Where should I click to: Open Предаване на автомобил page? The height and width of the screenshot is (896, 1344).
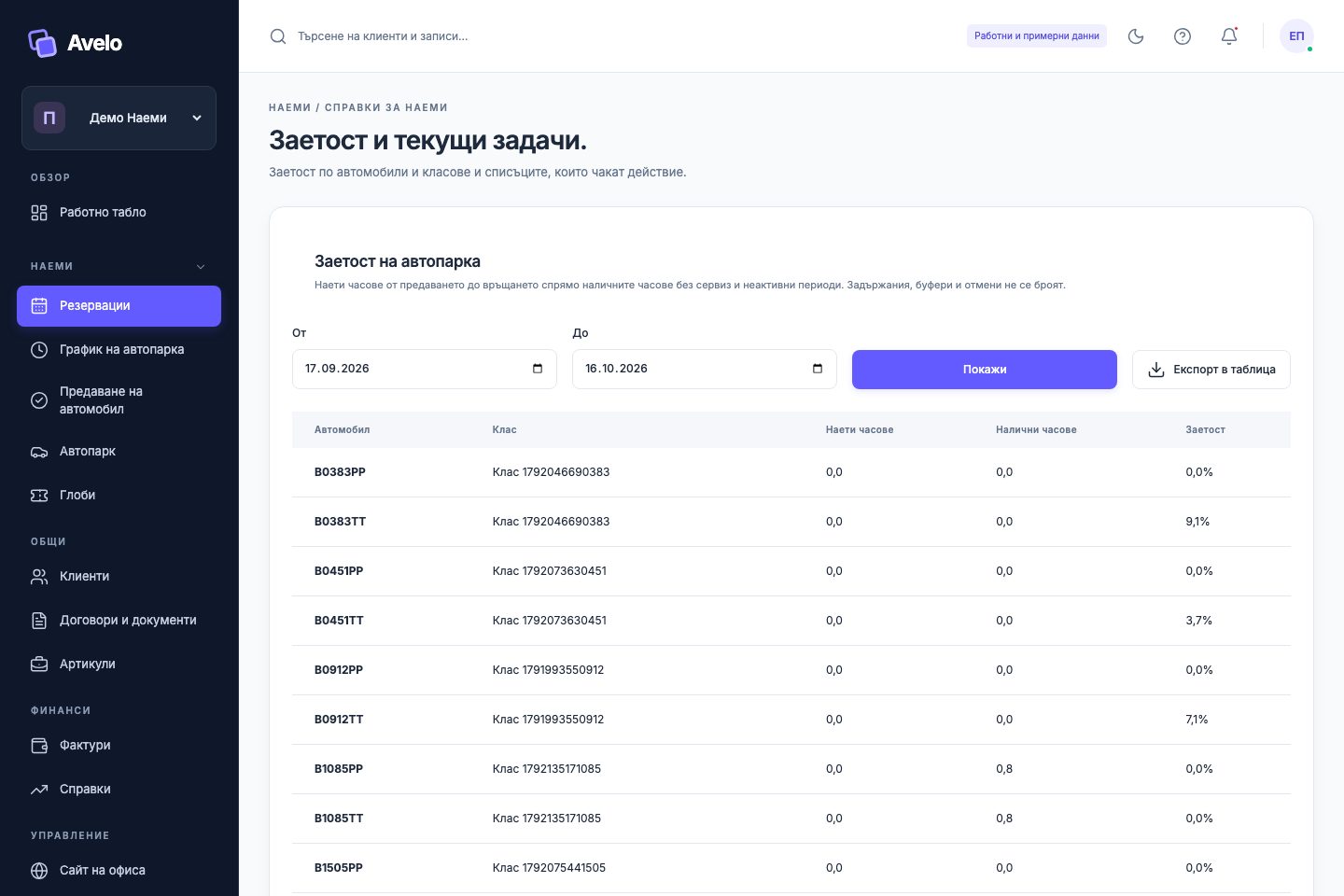tap(119, 400)
